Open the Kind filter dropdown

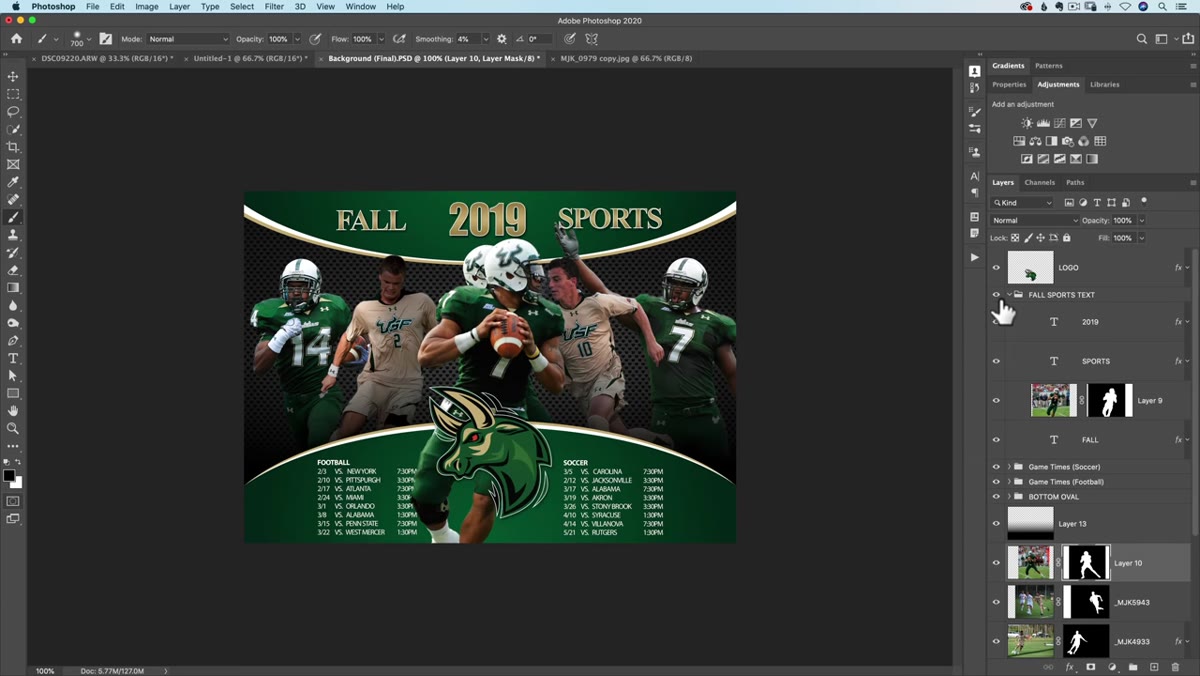pyautogui.click(x=1022, y=202)
